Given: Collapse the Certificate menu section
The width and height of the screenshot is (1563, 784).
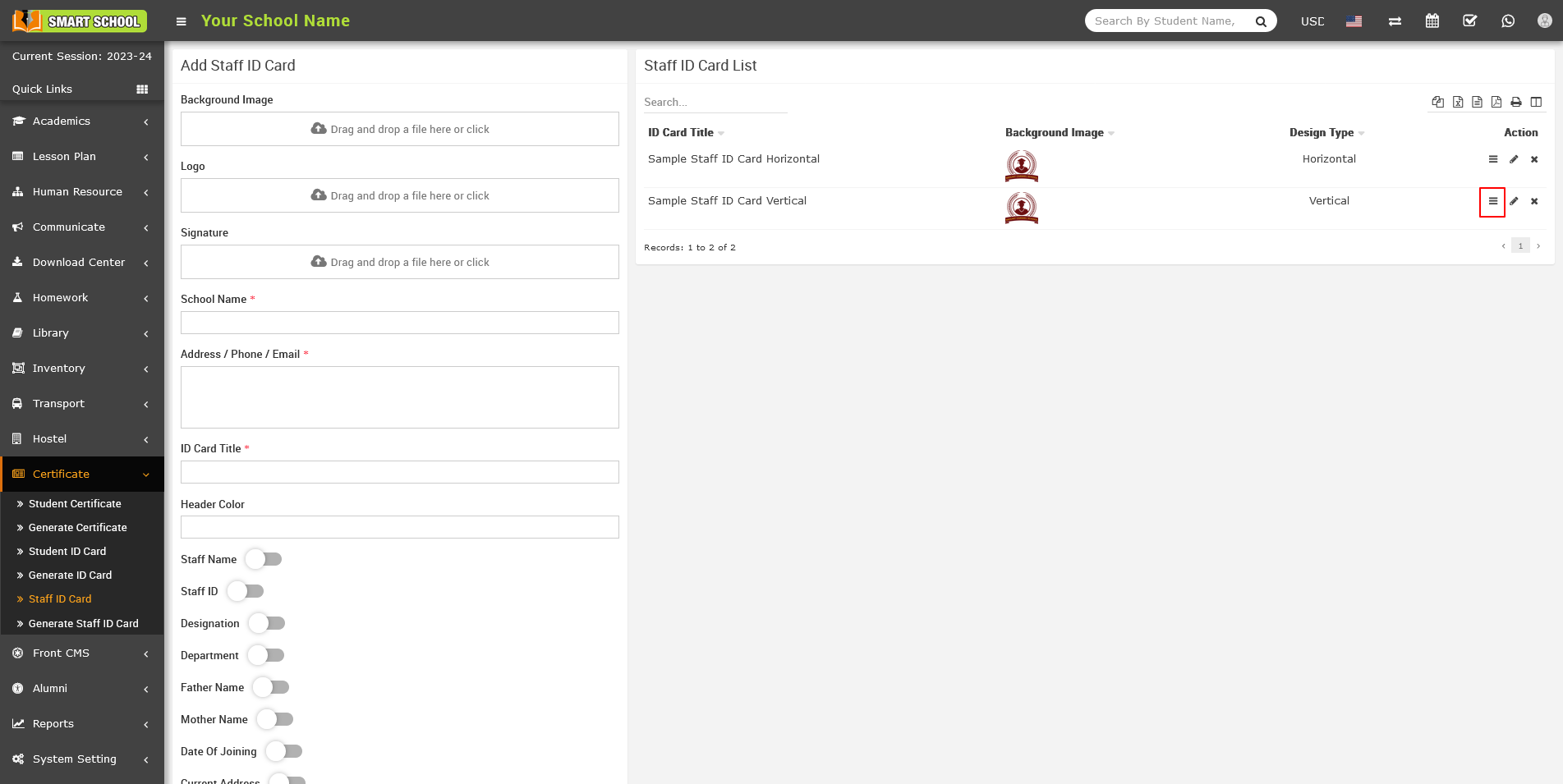Looking at the screenshot, I should point(62,475).
